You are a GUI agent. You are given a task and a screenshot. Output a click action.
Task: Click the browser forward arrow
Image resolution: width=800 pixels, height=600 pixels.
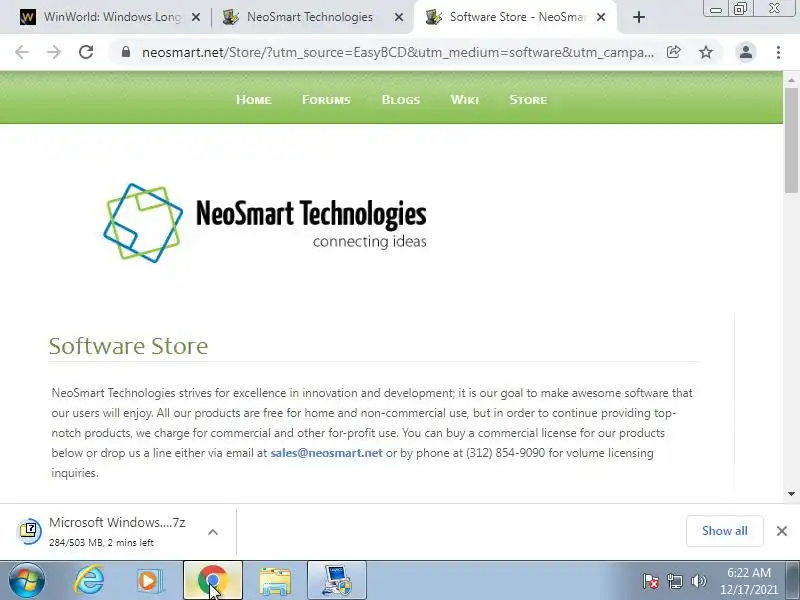pyautogui.click(x=54, y=52)
